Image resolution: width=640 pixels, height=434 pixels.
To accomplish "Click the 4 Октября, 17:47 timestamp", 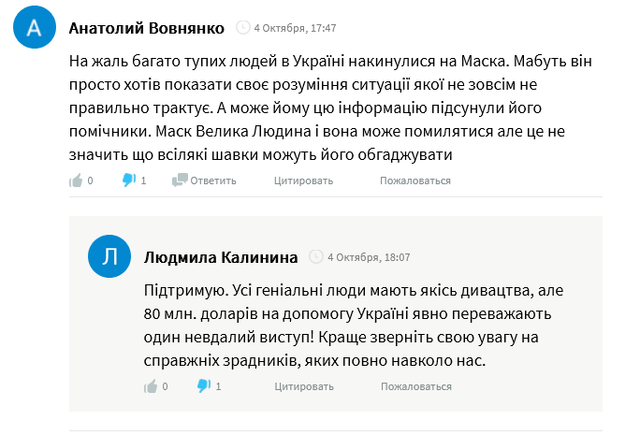I will (x=295, y=28).
